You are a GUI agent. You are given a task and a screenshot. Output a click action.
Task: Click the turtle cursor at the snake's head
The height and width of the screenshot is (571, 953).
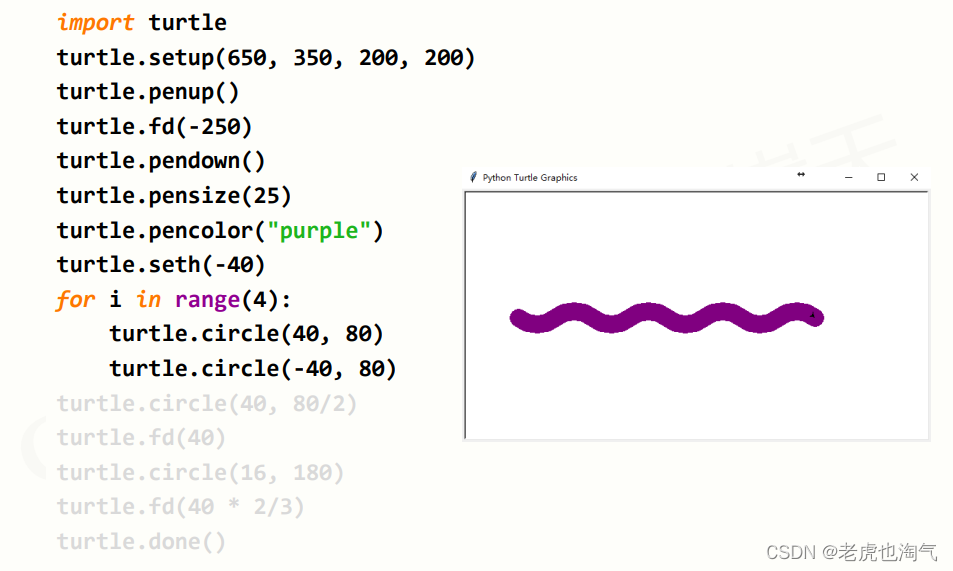[x=813, y=315]
